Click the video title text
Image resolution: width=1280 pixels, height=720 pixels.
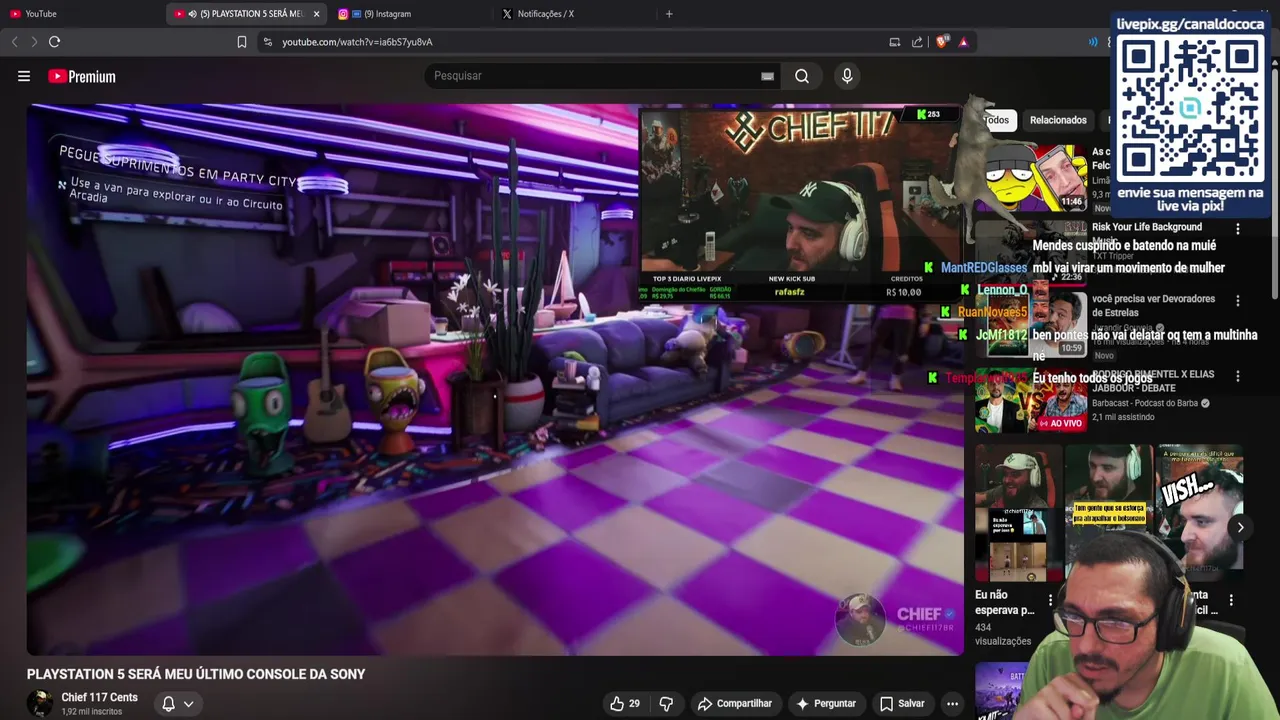point(196,674)
